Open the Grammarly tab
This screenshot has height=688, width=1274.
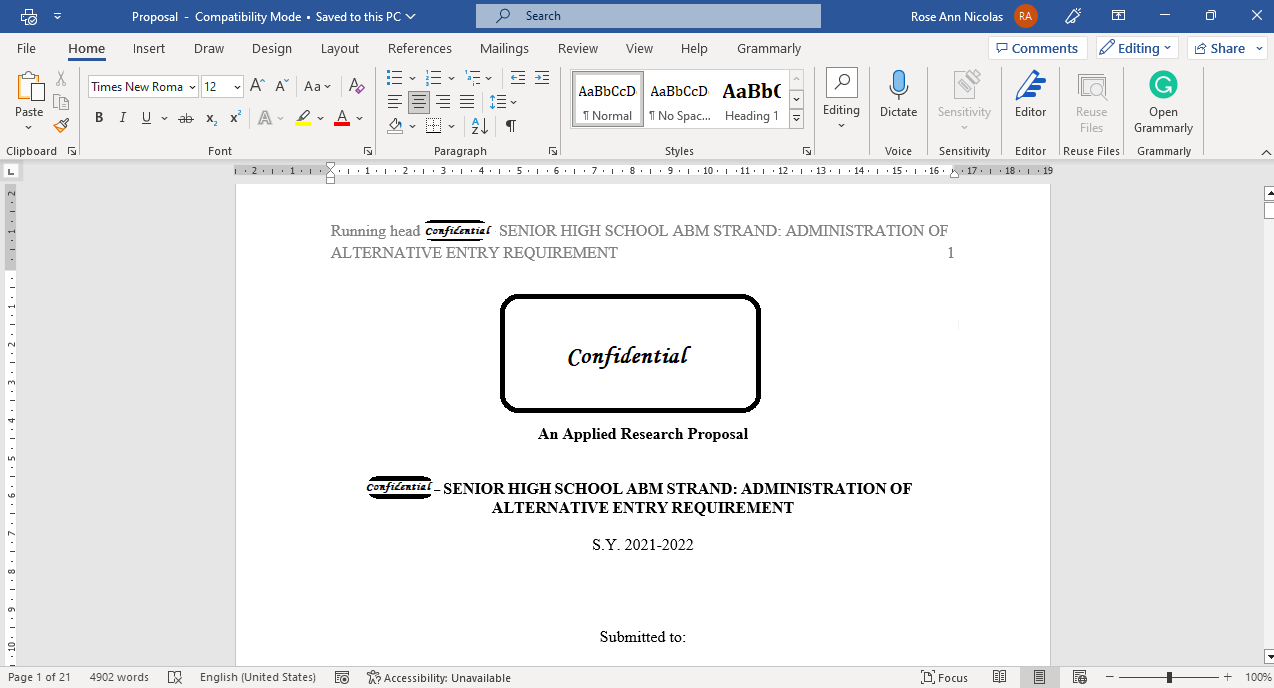point(769,48)
